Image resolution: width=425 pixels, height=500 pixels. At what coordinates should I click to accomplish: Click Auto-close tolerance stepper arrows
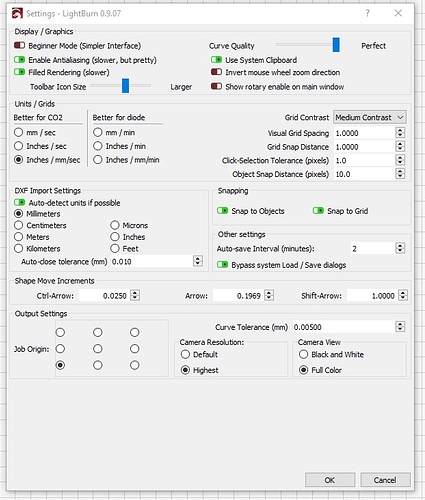pos(198,261)
